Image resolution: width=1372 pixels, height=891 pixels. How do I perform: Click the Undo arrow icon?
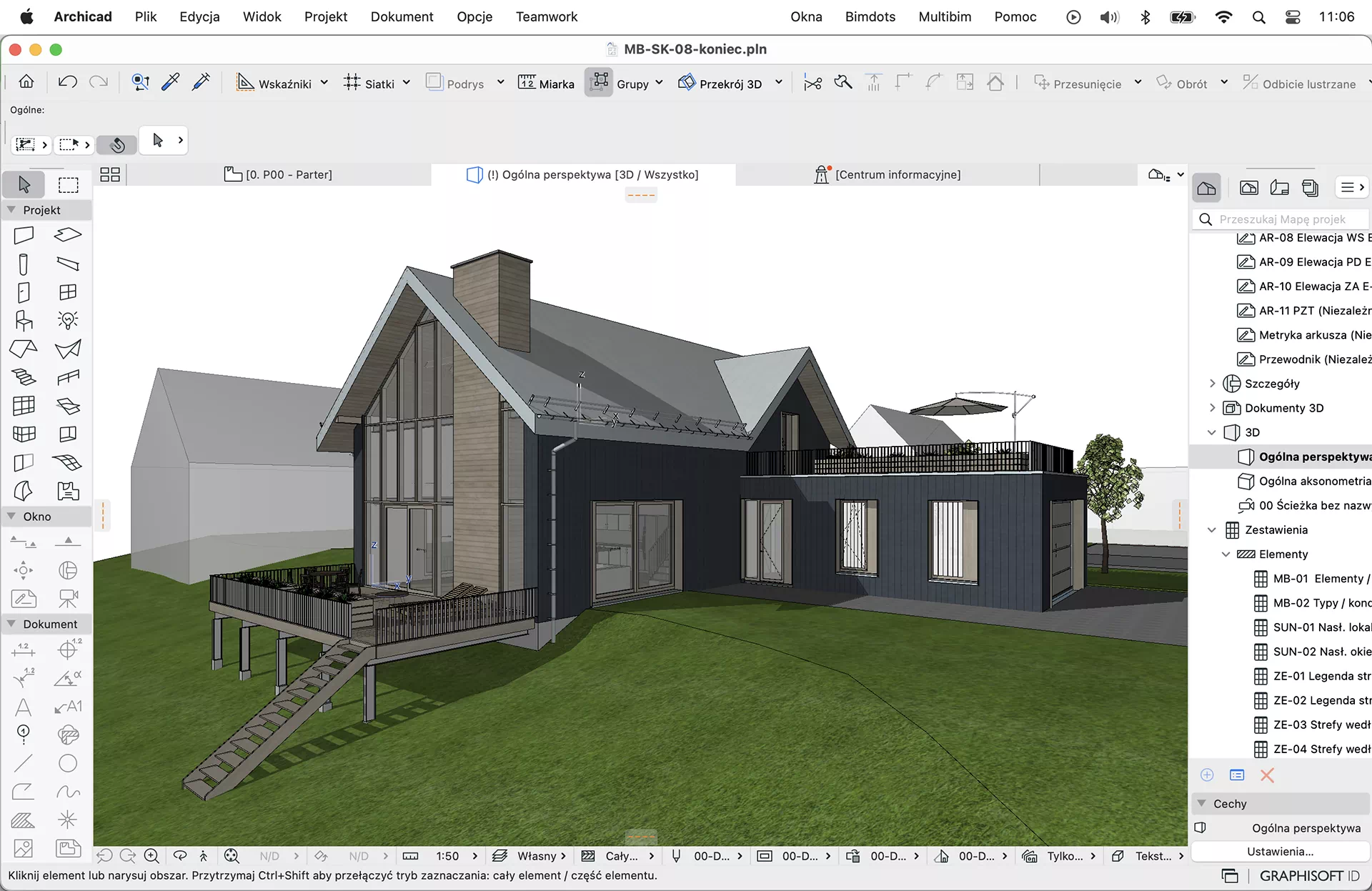(x=68, y=83)
